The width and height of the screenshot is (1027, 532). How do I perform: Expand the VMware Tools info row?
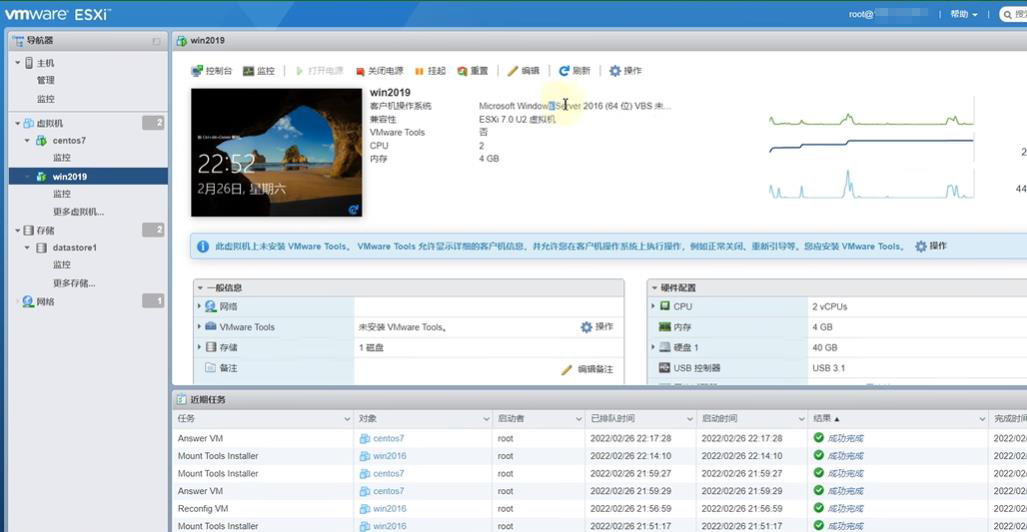pos(199,327)
